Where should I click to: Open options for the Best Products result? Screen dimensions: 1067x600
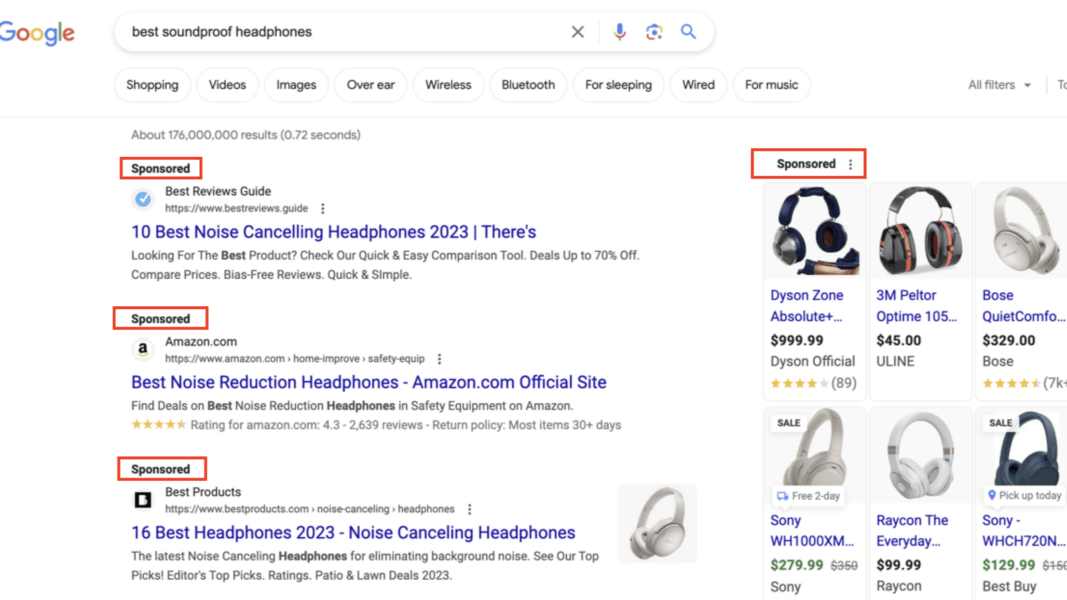[469, 508]
